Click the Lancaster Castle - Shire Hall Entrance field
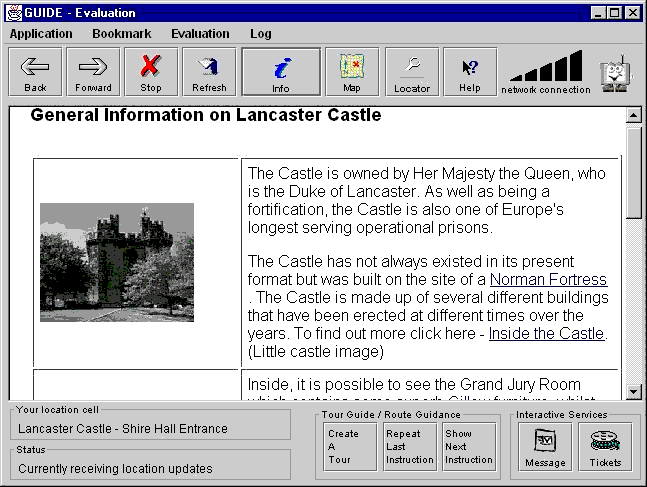Viewport: 647px width, 487px height. click(x=151, y=429)
